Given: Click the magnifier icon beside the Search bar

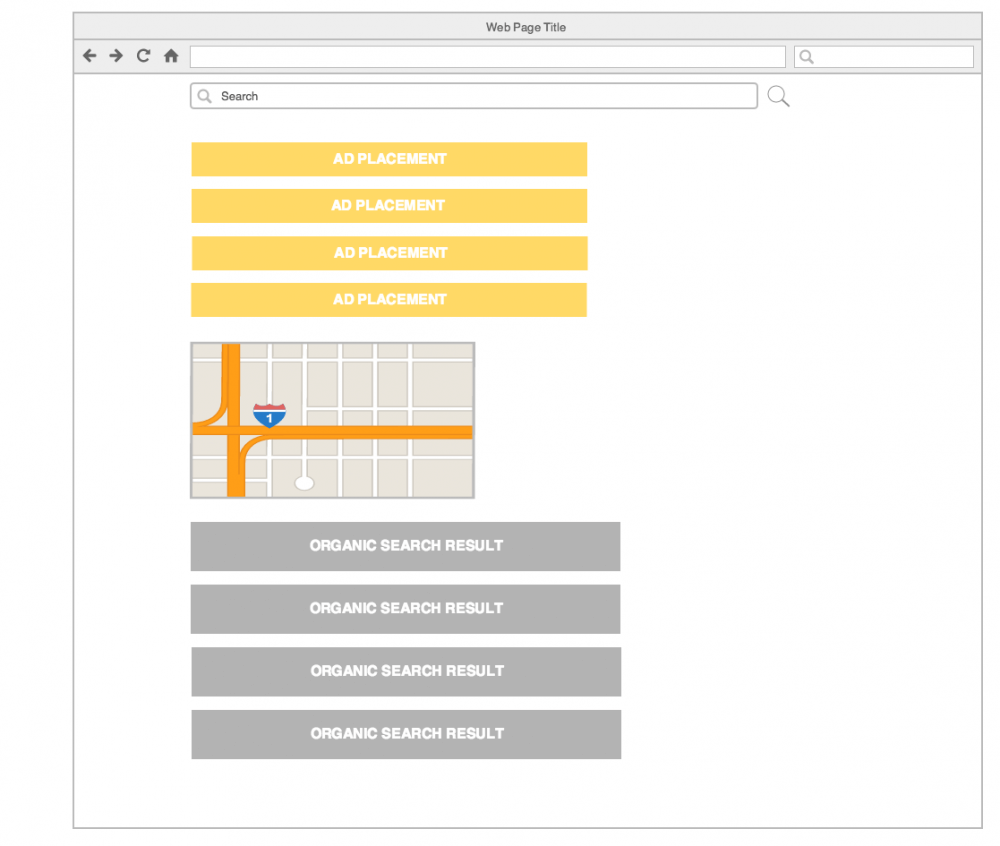Looking at the screenshot, I should point(778,96).
